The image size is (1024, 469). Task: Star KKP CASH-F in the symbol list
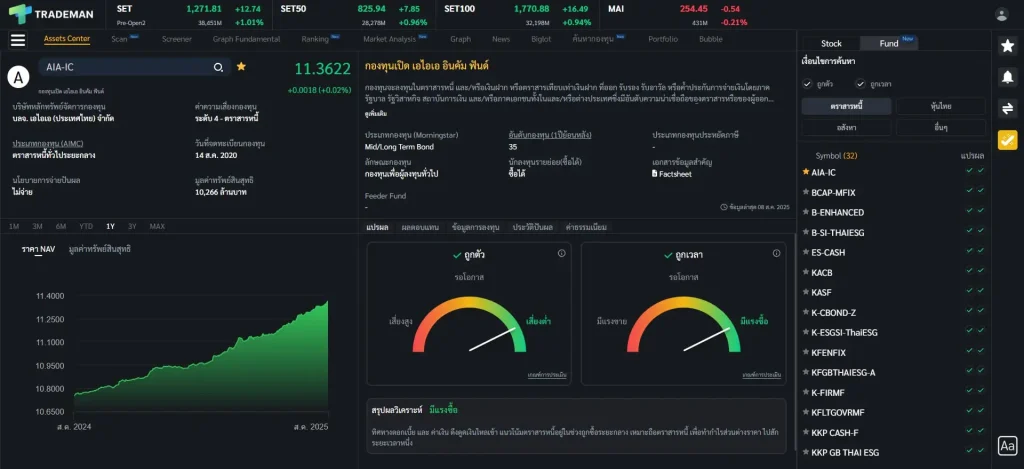point(806,432)
